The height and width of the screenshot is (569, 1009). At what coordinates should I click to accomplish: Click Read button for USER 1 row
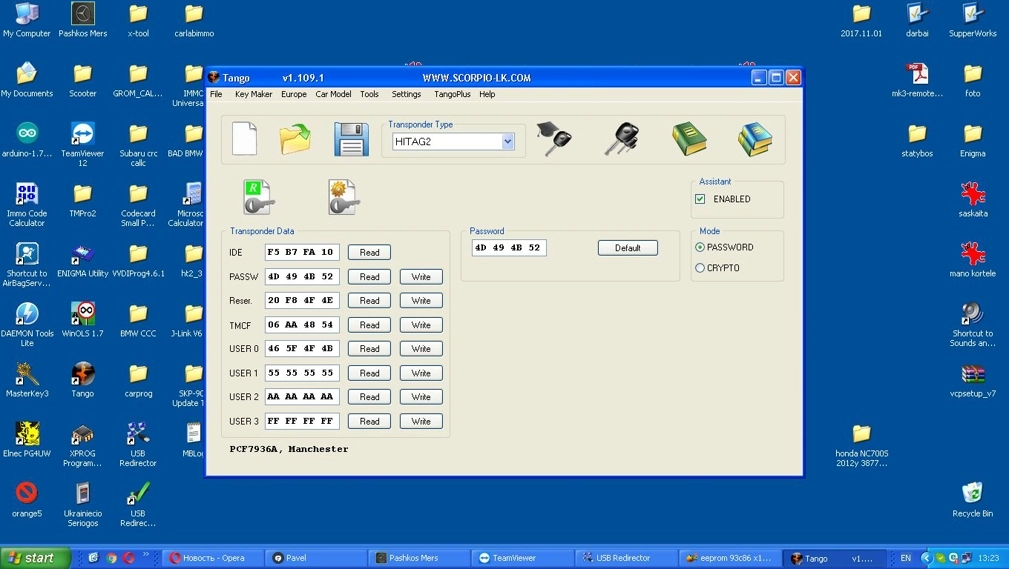tap(369, 373)
